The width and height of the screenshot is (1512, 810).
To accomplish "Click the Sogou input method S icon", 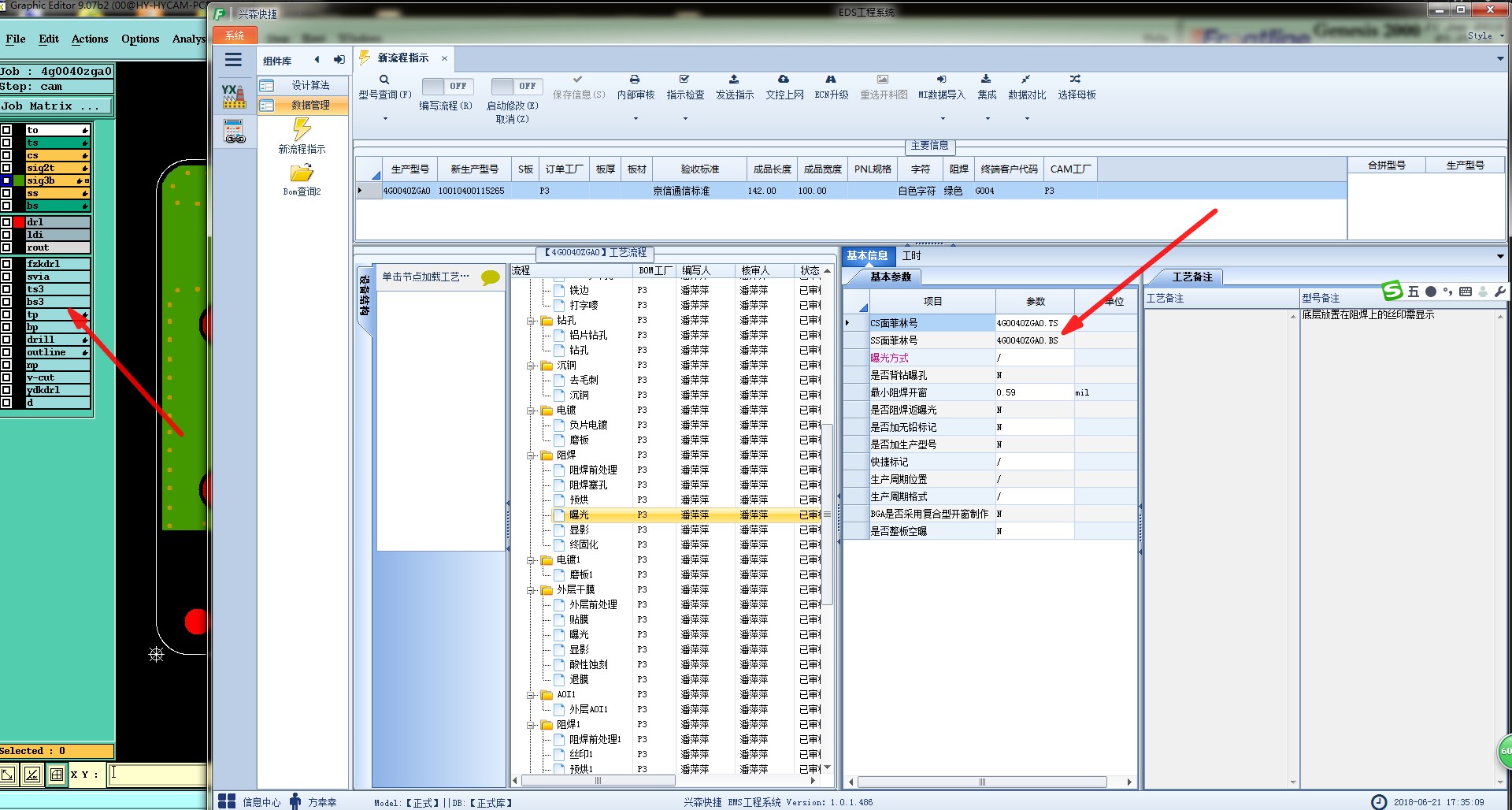I will click(1392, 291).
